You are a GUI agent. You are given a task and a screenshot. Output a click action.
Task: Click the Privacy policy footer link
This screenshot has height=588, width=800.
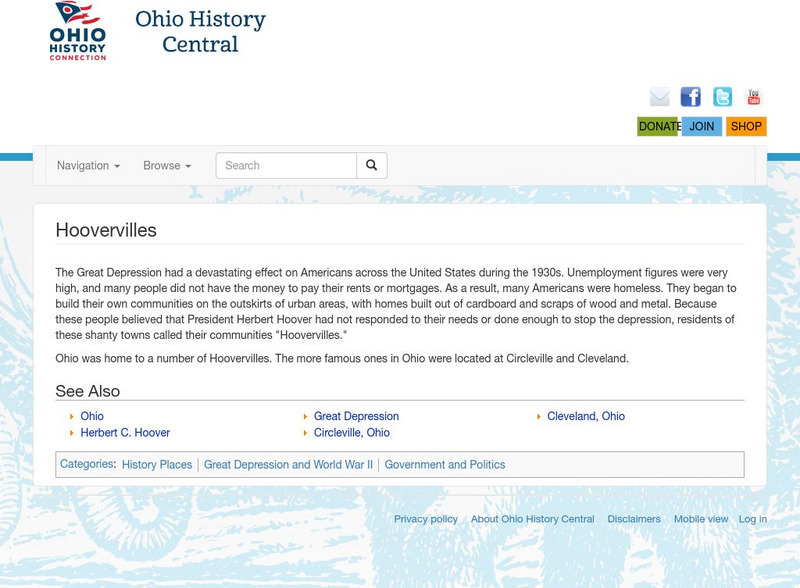pyautogui.click(x=426, y=519)
